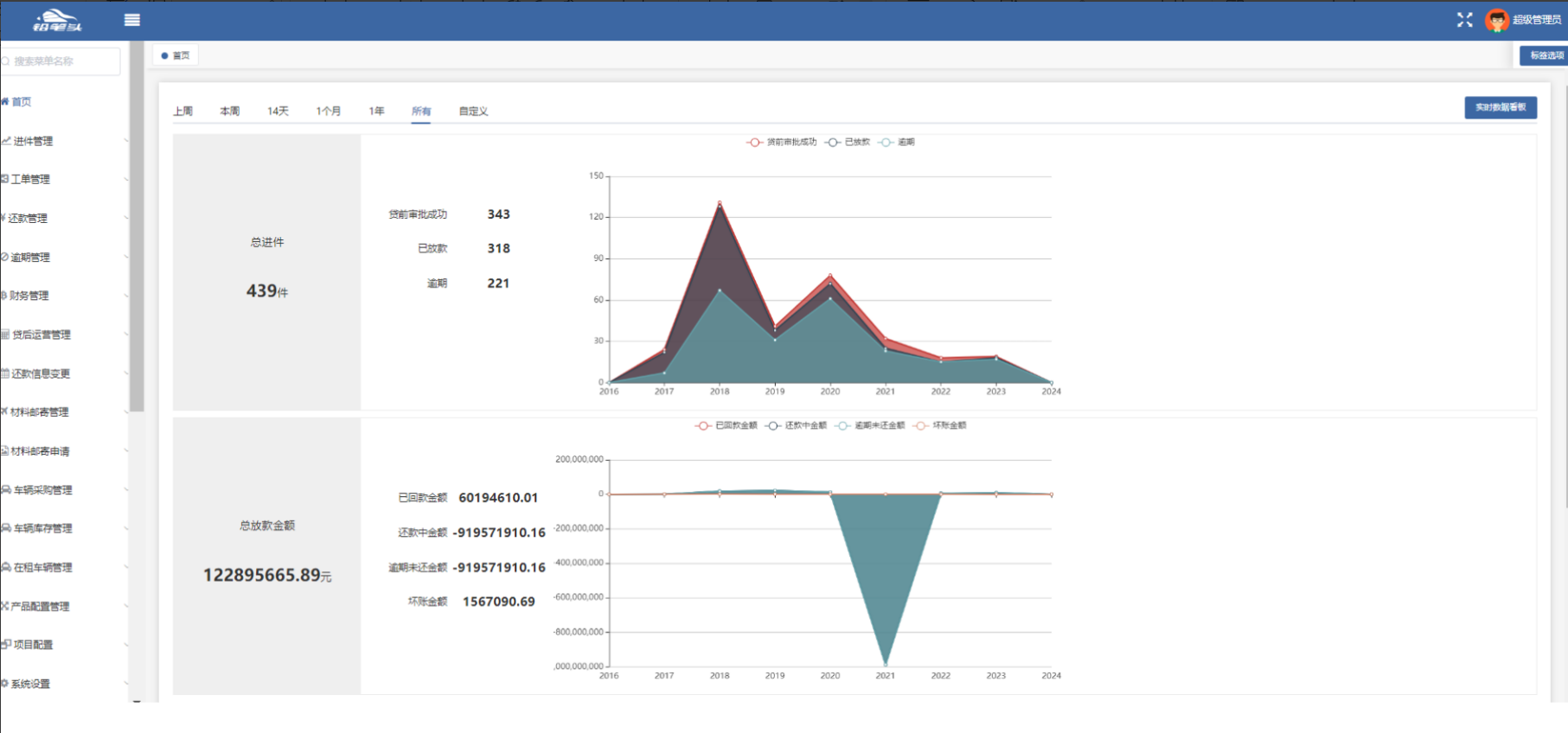Toggle the 逾期未还金额 legend series
The height and width of the screenshot is (733, 1568).
click(x=869, y=425)
